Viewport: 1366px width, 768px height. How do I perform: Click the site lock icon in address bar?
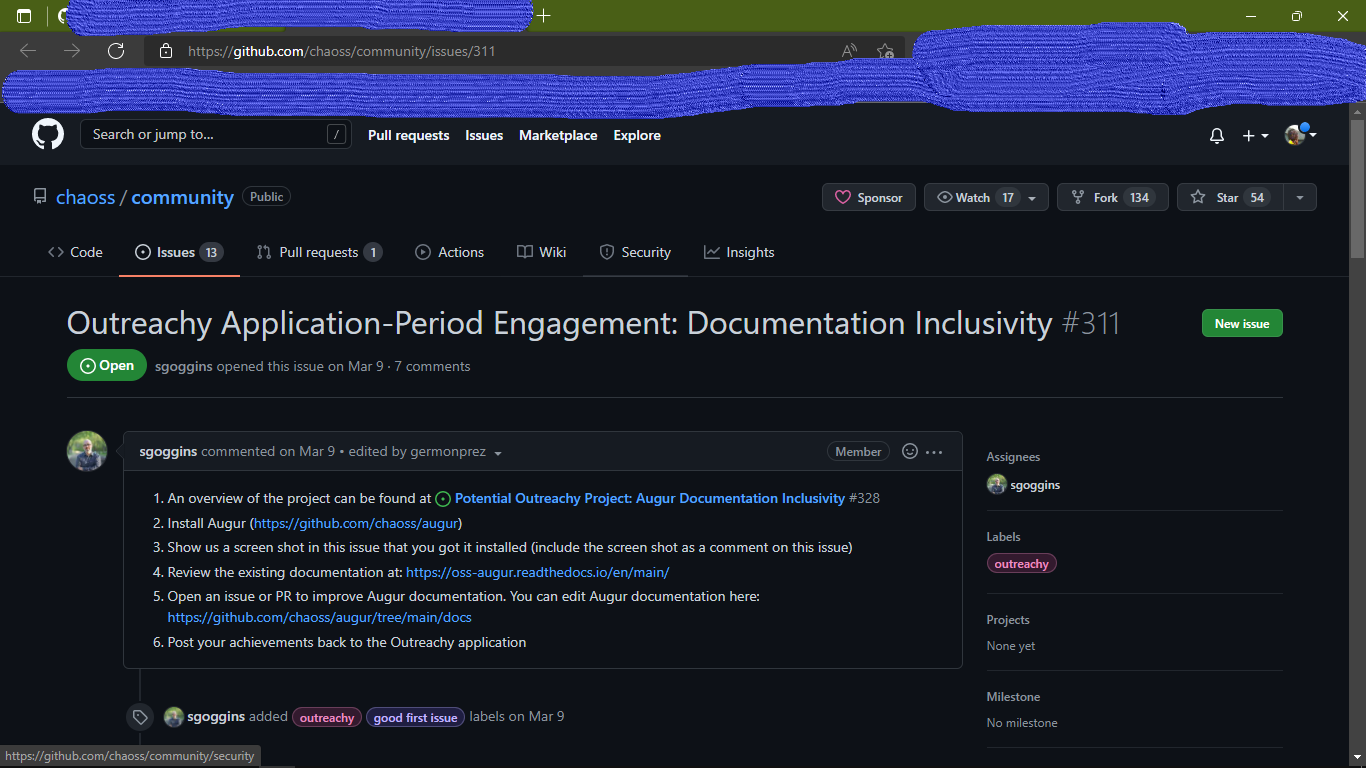[x=166, y=51]
